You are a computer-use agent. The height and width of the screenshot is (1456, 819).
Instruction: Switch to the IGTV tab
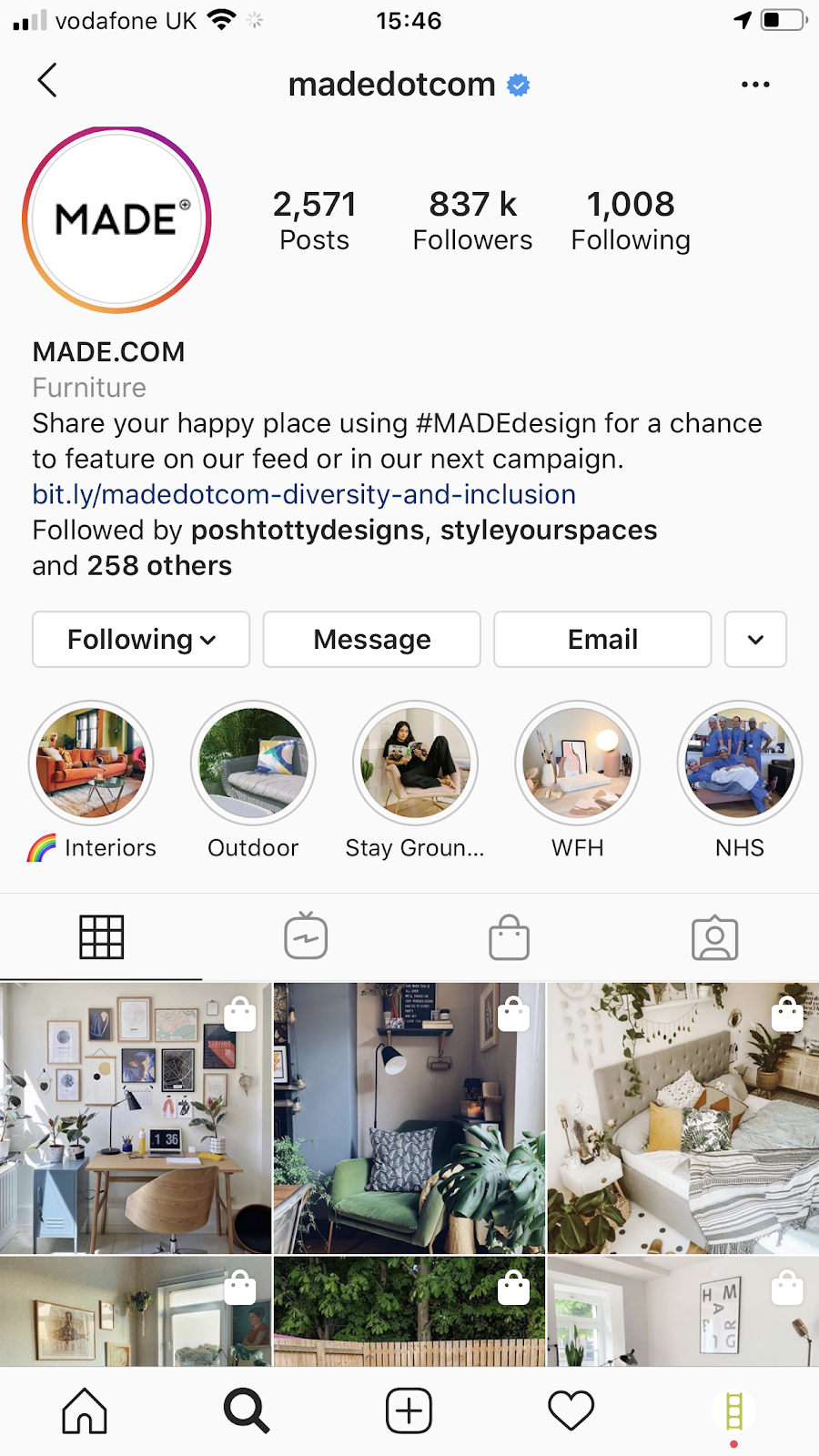[306, 936]
